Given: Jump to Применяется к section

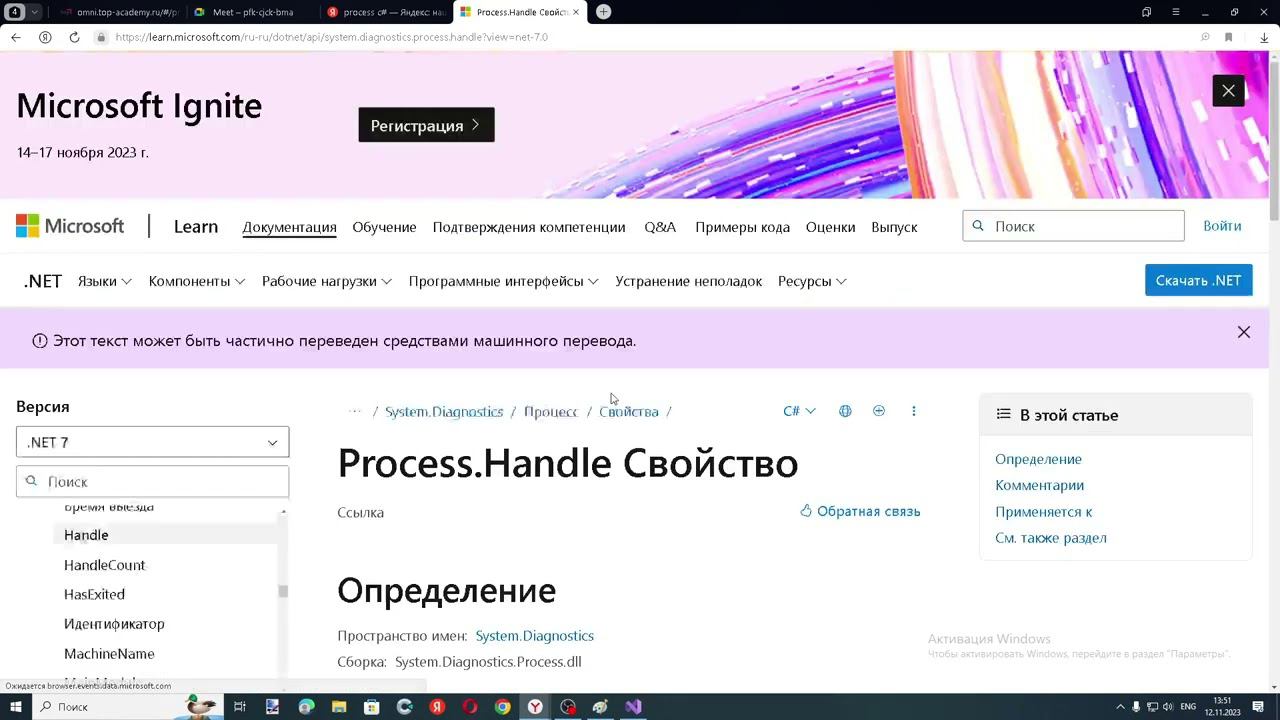Looking at the screenshot, I should click(1043, 511).
